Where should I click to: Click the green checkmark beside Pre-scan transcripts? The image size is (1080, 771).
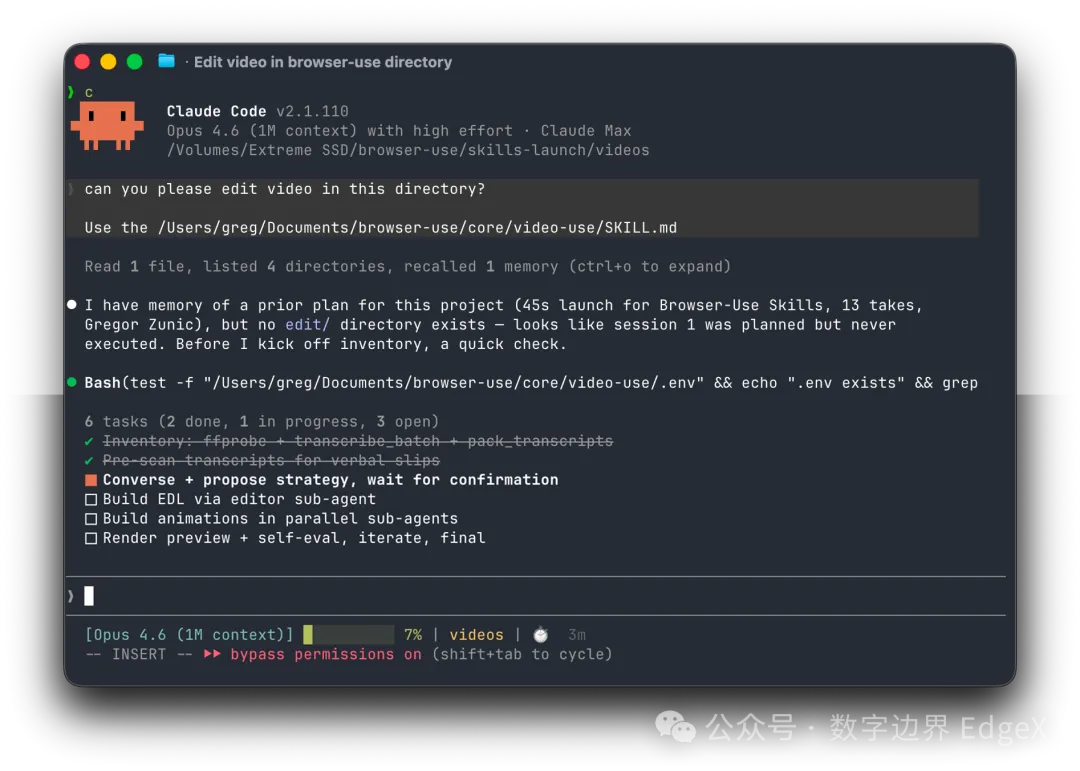click(90, 460)
